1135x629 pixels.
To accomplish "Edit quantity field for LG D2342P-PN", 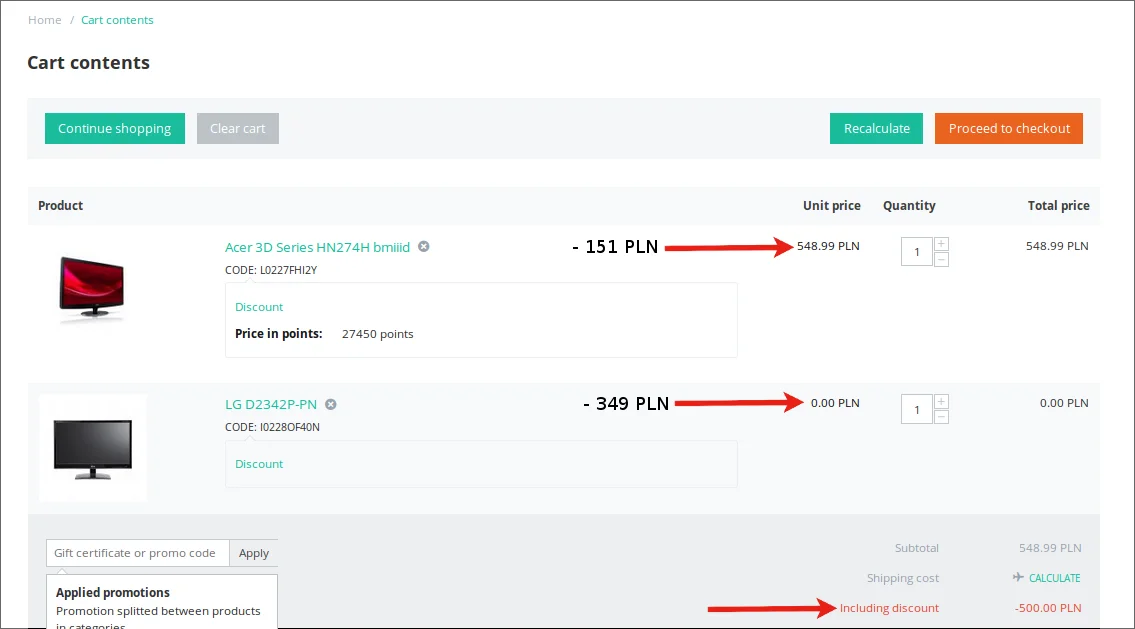I will point(916,410).
